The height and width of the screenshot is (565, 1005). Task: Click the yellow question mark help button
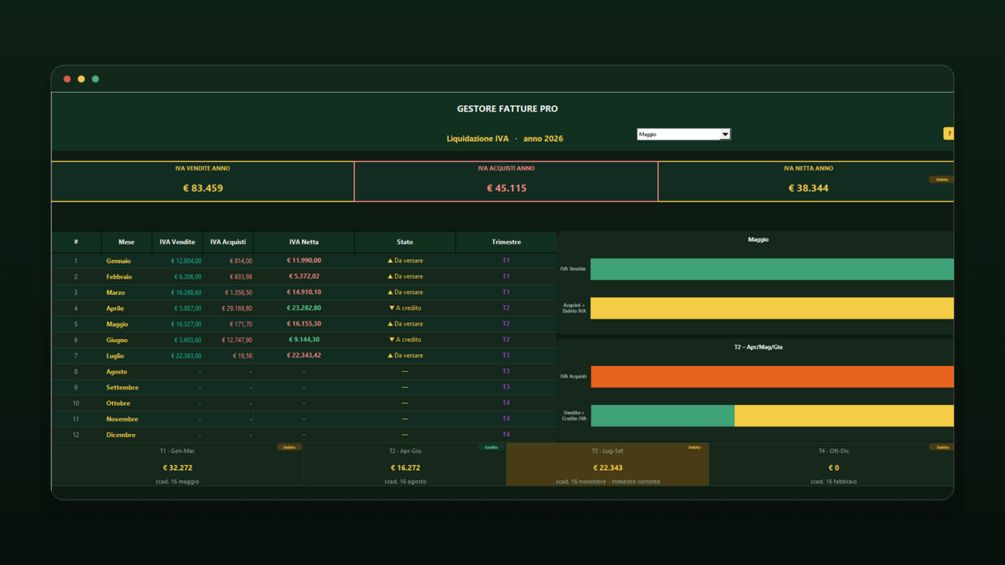948,133
